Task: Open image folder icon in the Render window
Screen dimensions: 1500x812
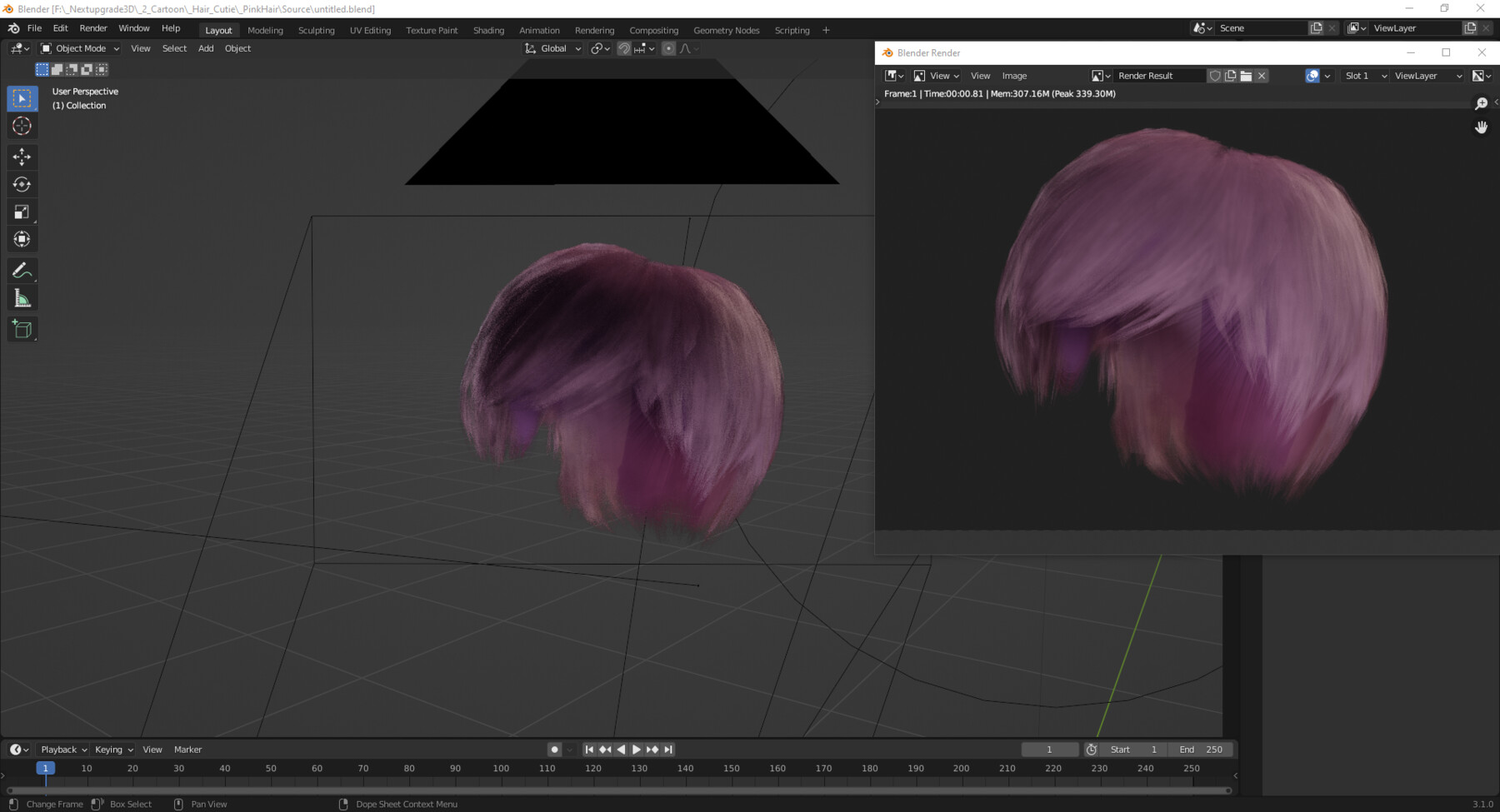Action: click(x=1246, y=76)
